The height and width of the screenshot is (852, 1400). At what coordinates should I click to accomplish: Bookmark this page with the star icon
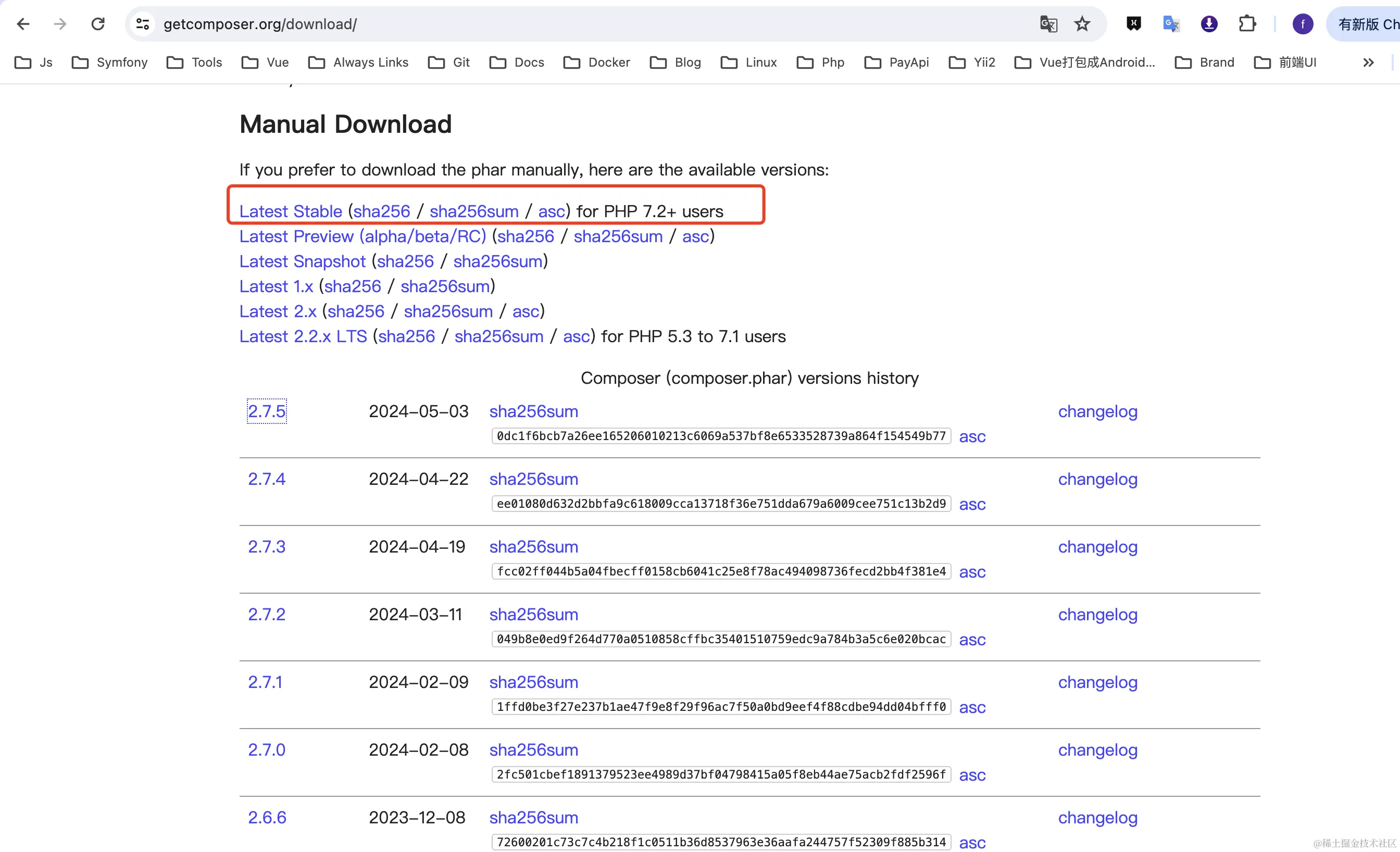coord(1082,24)
